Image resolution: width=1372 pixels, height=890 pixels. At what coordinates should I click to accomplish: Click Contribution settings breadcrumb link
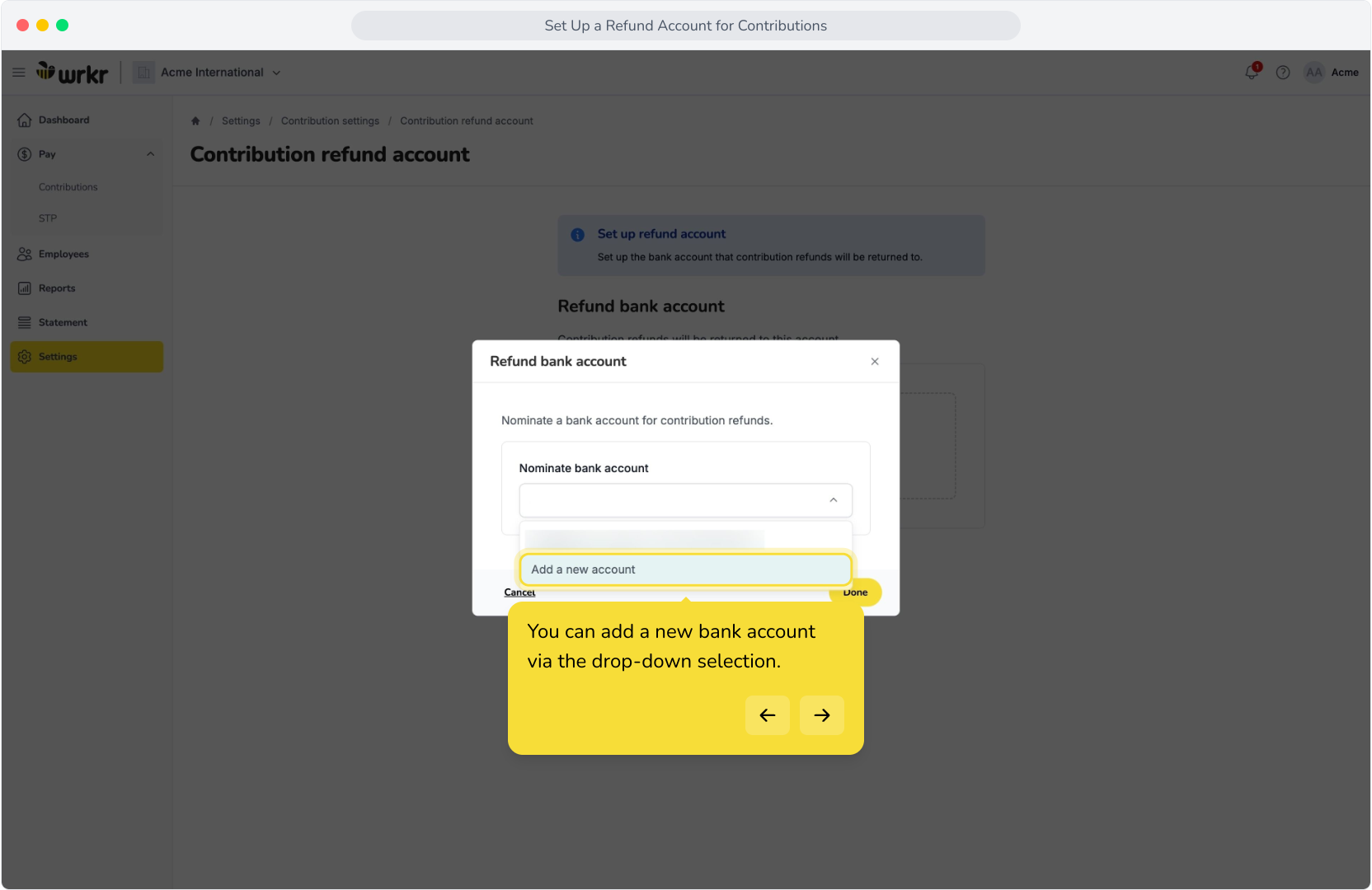[330, 121]
